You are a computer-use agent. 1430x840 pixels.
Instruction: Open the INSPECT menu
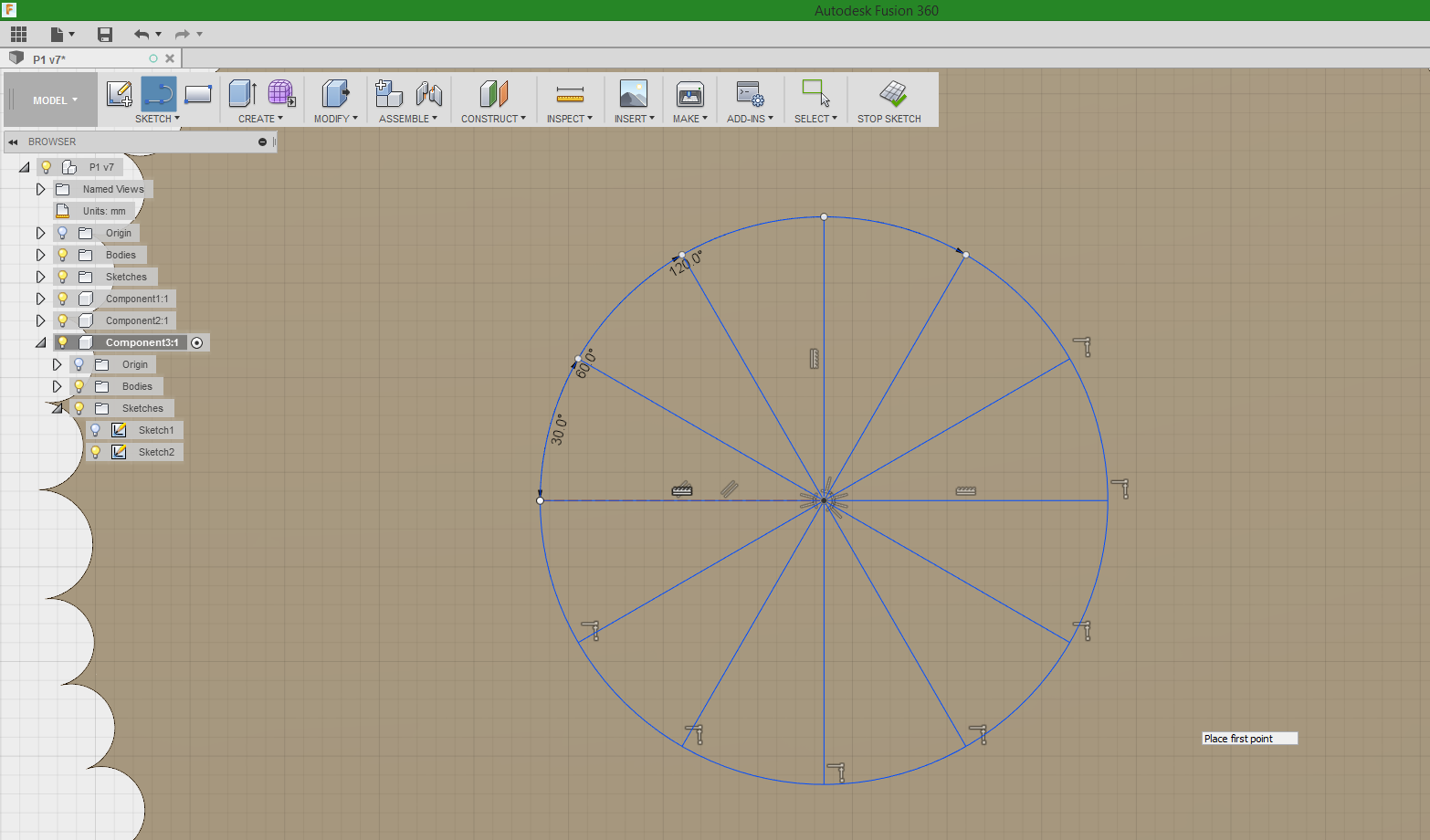coord(570,119)
